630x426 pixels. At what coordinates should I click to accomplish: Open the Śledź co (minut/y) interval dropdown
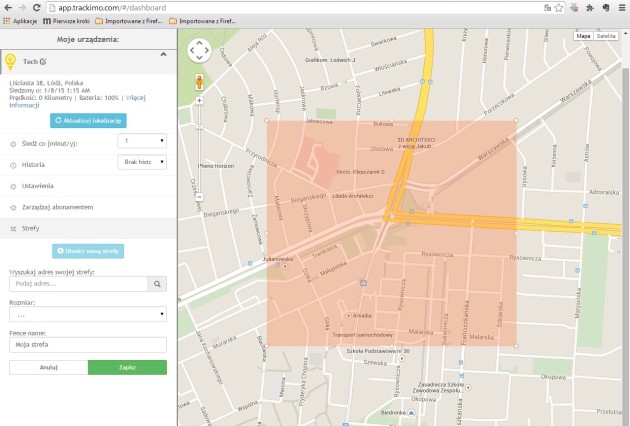point(141,142)
